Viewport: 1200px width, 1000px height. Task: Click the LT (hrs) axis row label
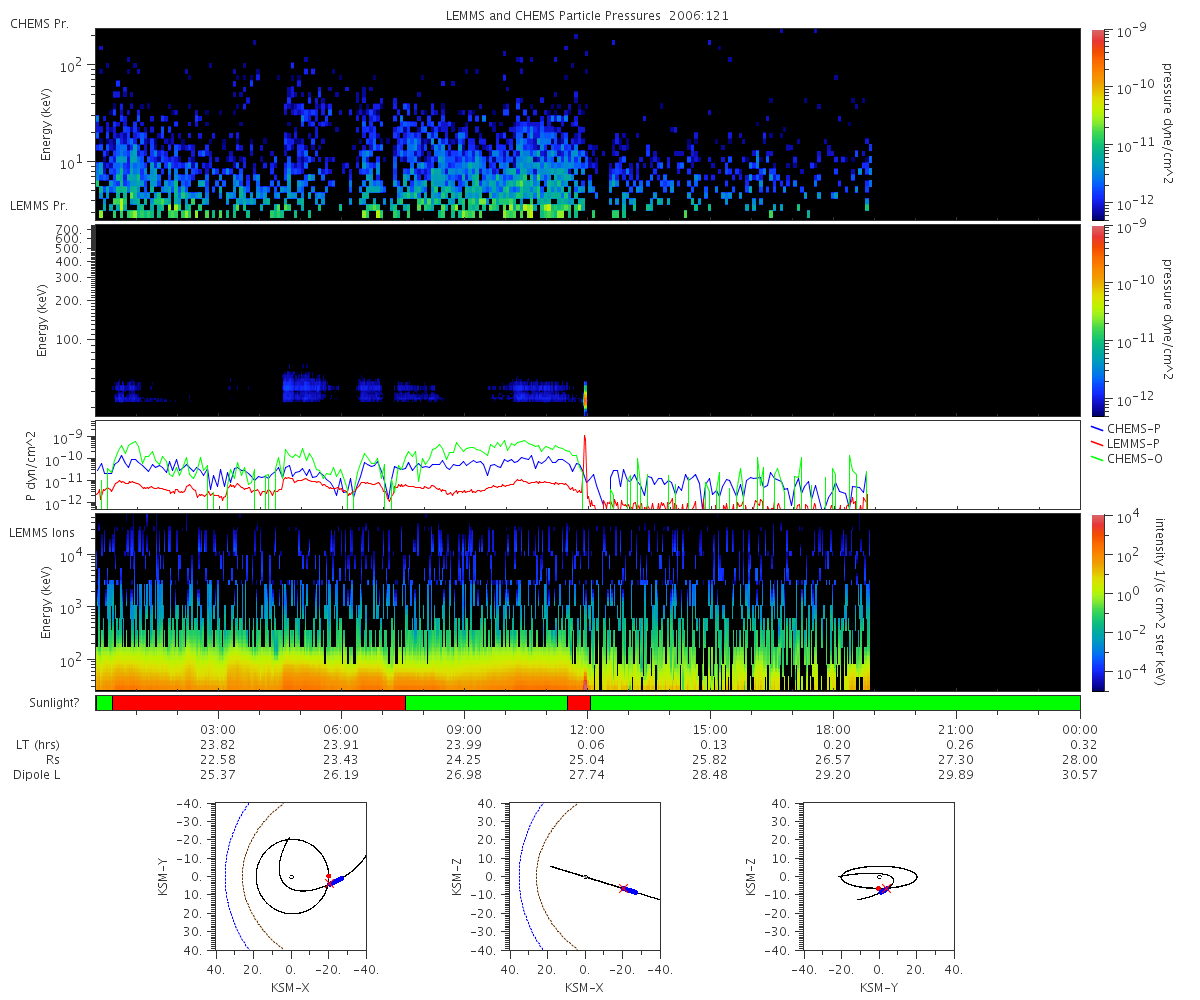click(x=40, y=745)
